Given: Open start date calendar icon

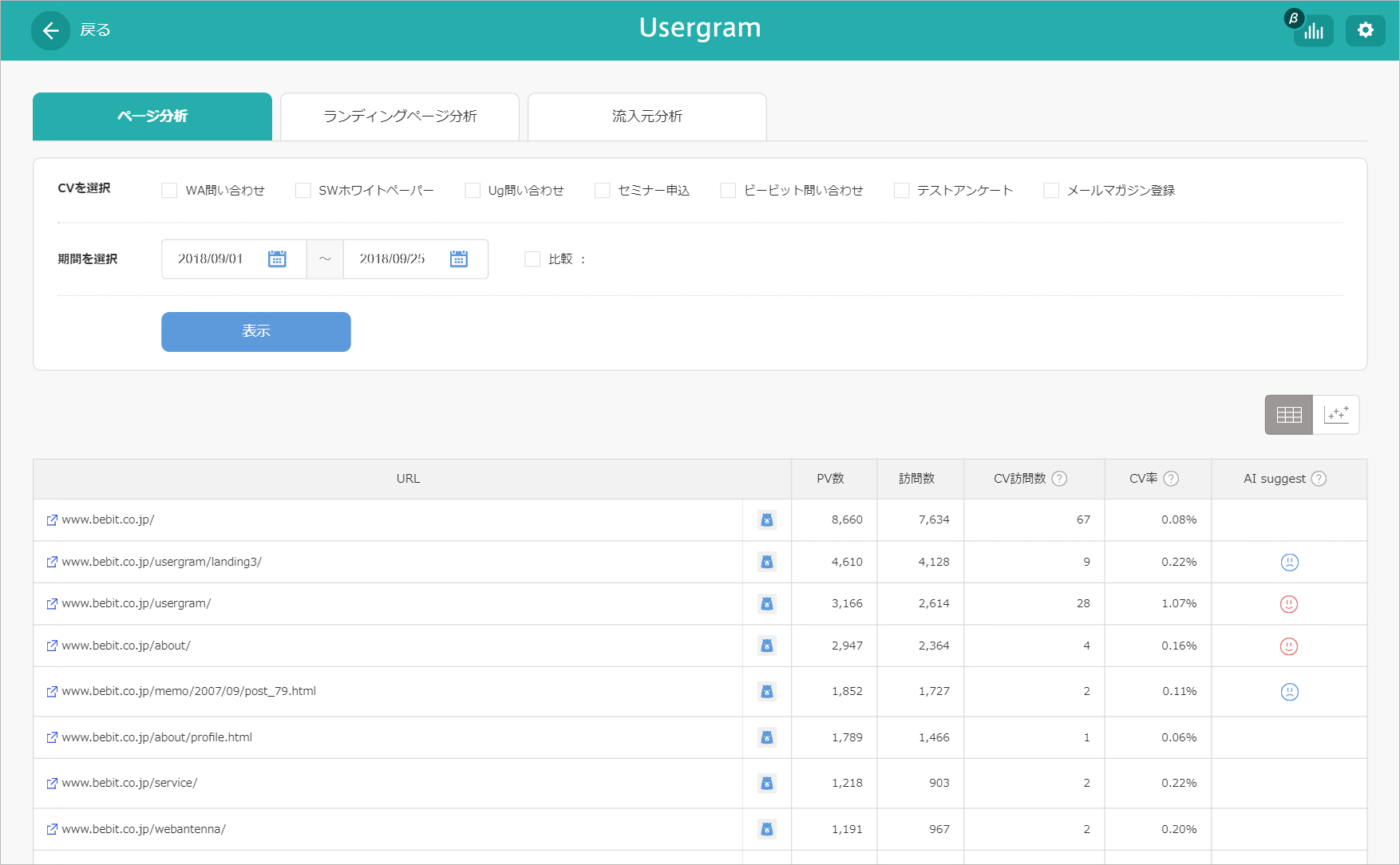Looking at the screenshot, I should pyautogui.click(x=277, y=259).
